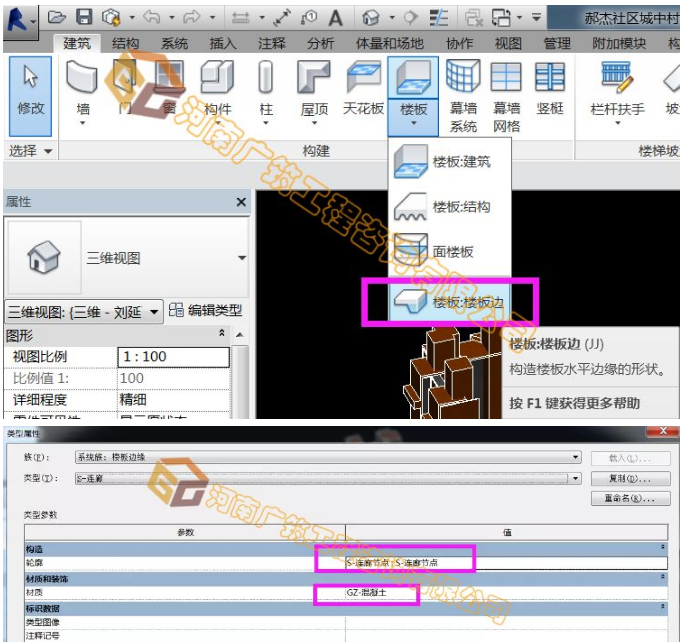Switch to the 建筑 ribbon tab
Image resolution: width=687 pixels, height=643 pixels.
[77, 43]
